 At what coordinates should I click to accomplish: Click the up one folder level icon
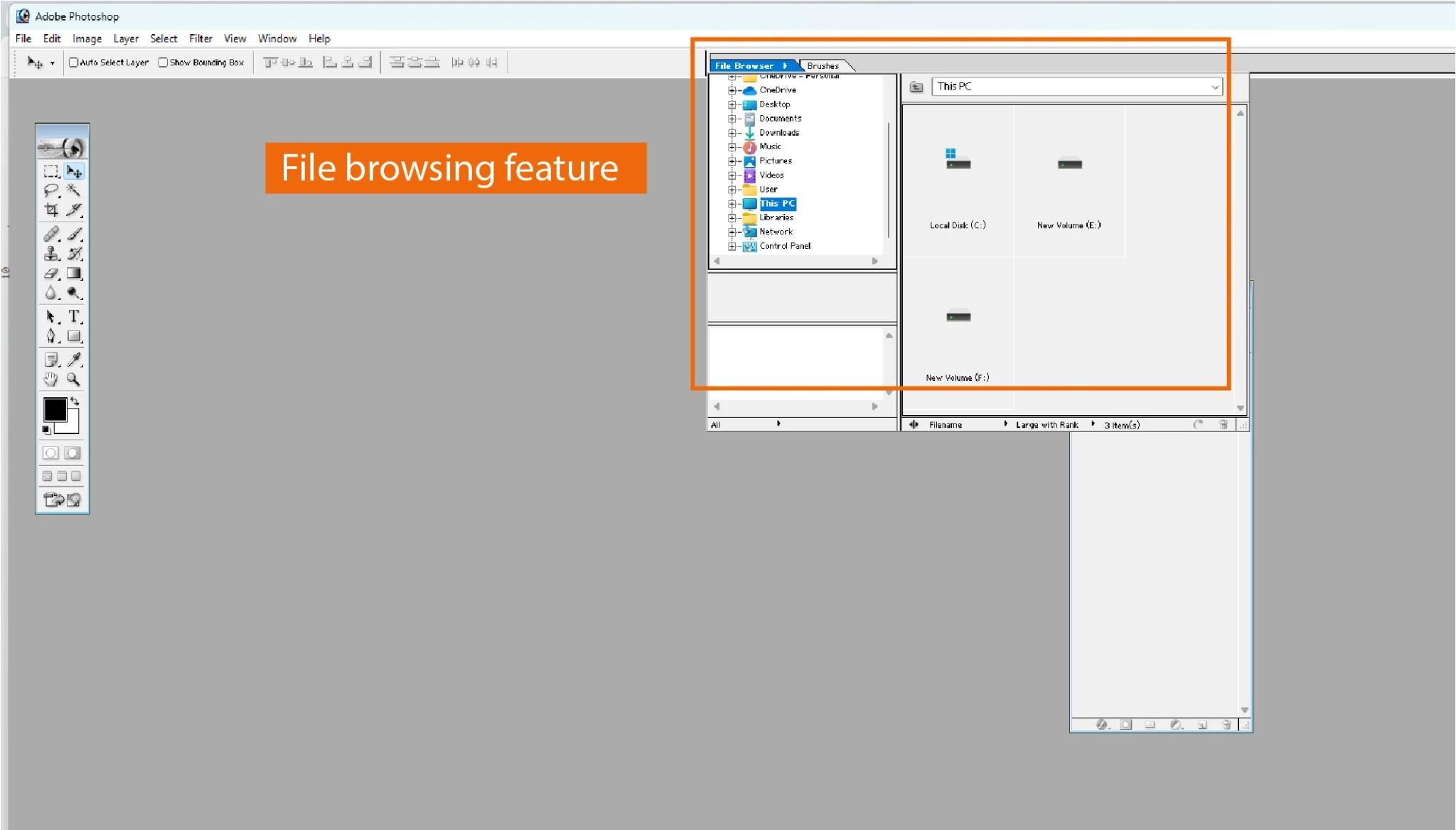click(916, 87)
